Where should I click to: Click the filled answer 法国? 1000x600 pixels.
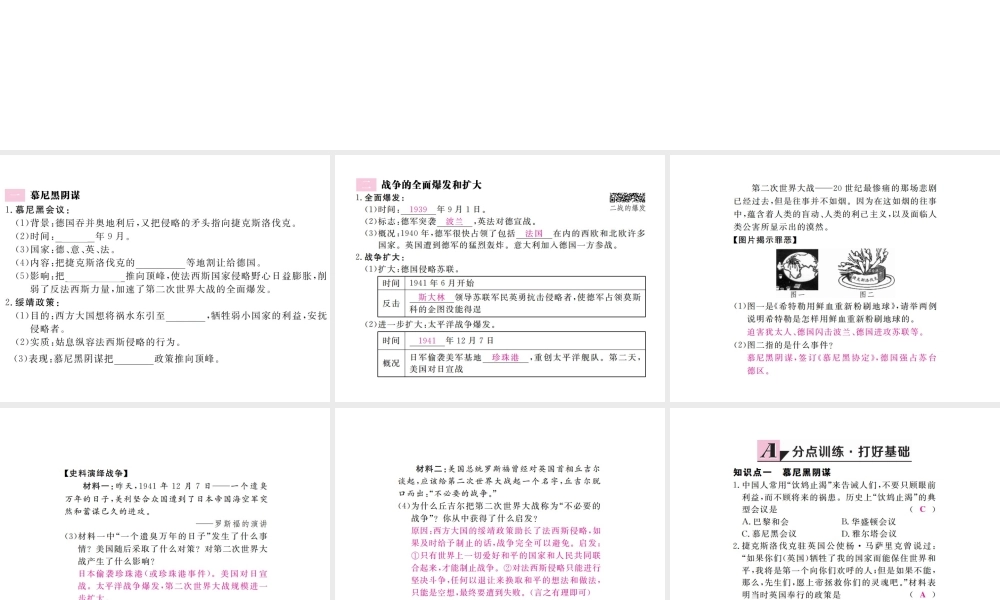(x=534, y=233)
